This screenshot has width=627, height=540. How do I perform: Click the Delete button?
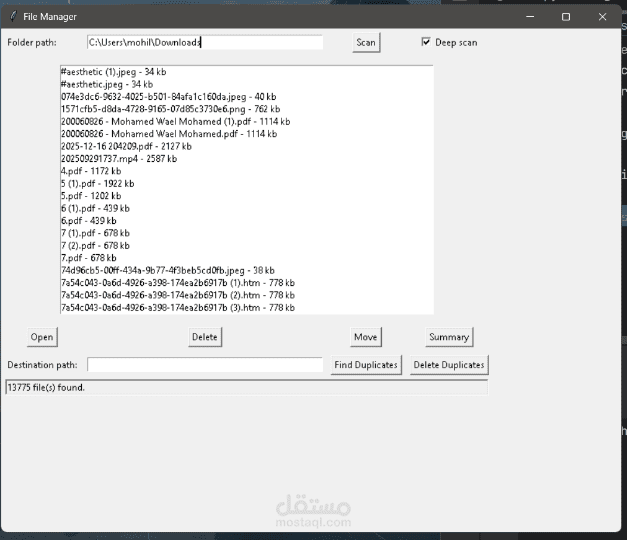click(x=205, y=337)
